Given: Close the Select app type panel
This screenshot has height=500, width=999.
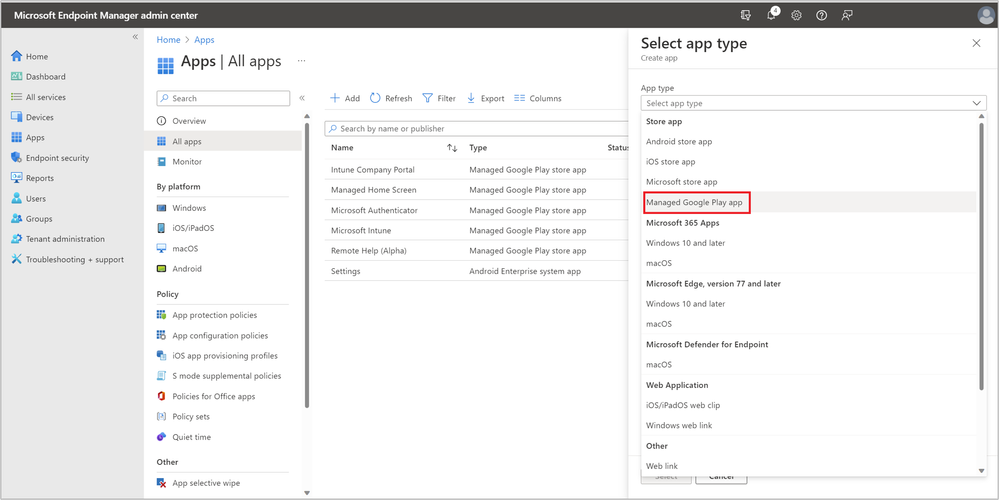Looking at the screenshot, I should (976, 43).
